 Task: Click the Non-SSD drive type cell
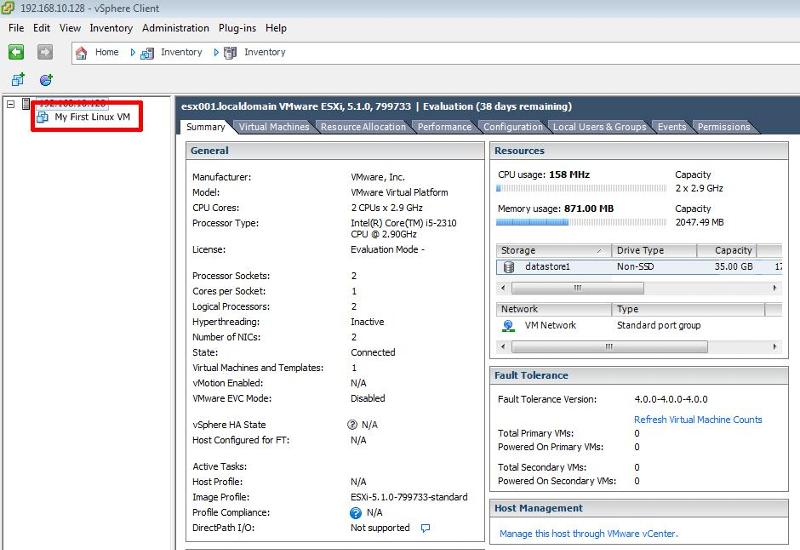635,267
